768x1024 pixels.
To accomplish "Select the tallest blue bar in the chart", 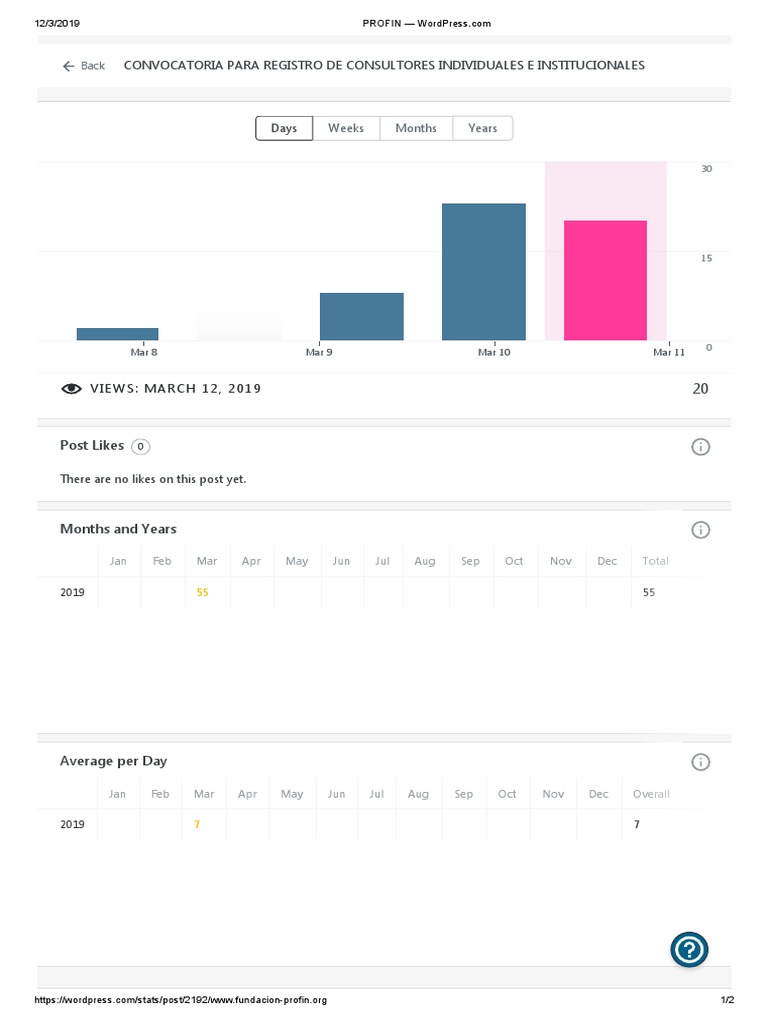I will (x=484, y=272).
